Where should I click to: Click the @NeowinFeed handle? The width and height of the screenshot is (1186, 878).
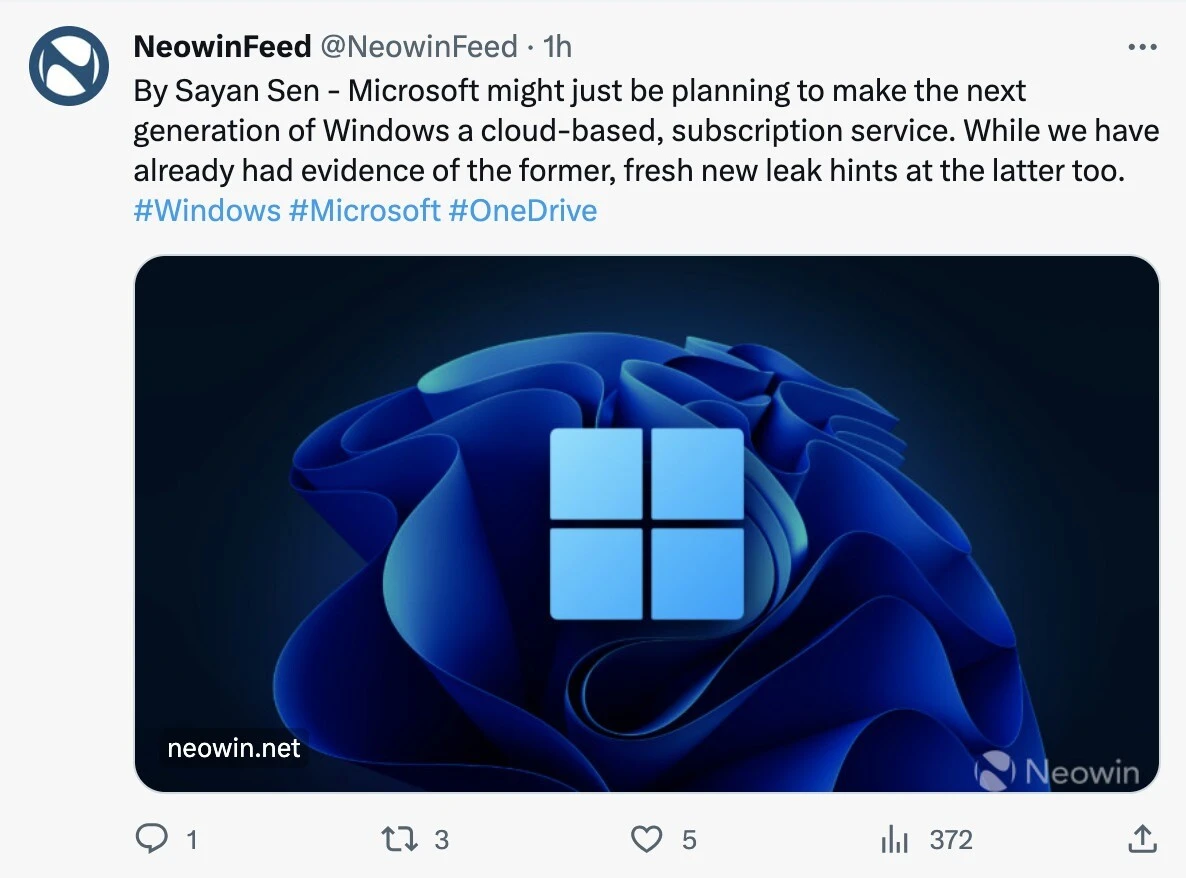click(x=419, y=46)
